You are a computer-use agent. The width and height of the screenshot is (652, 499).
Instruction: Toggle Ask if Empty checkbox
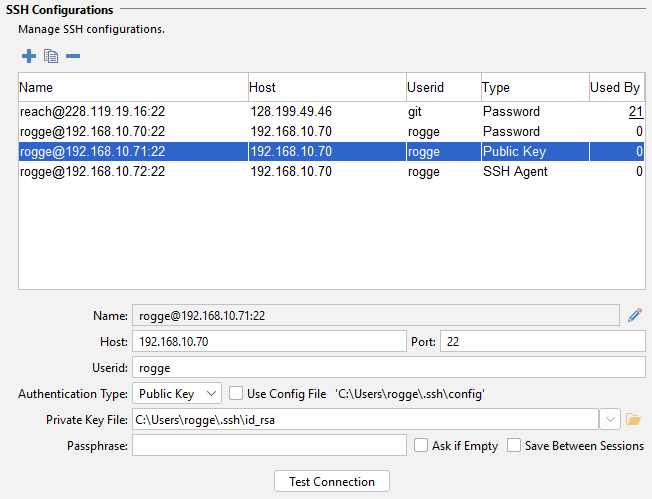[x=421, y=445]
